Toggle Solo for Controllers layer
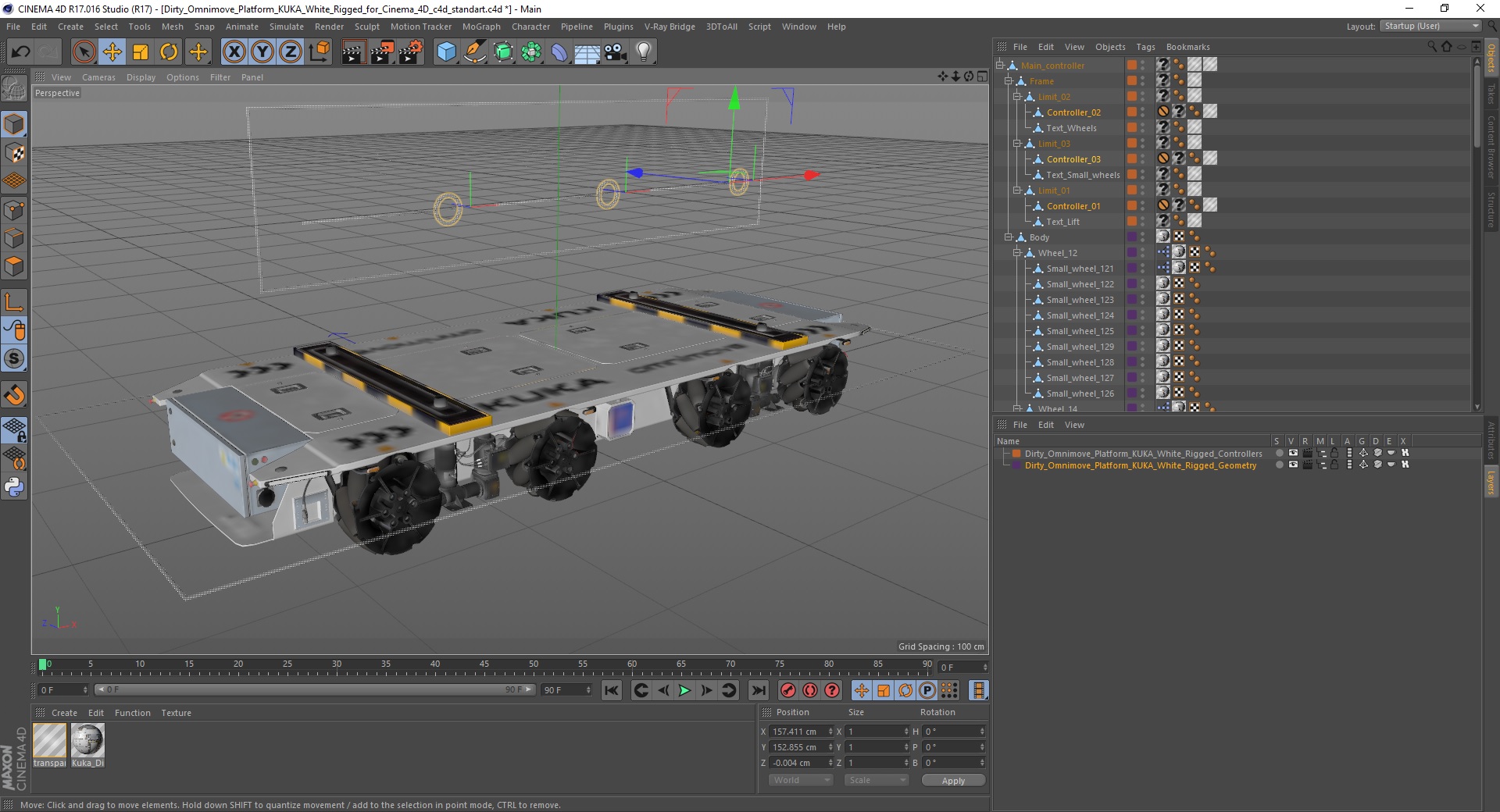This screenshot has width=1500, height=812. pos(1278,453)
